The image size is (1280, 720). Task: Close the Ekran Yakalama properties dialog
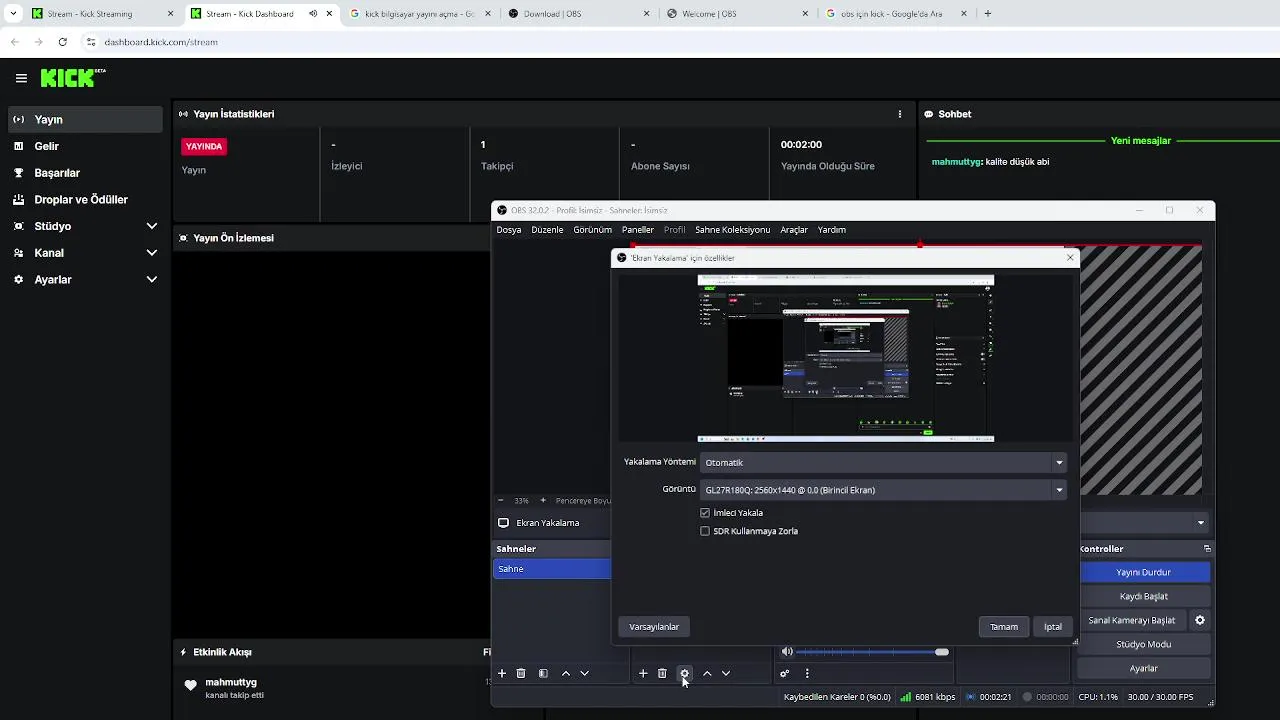point(1070,258)
